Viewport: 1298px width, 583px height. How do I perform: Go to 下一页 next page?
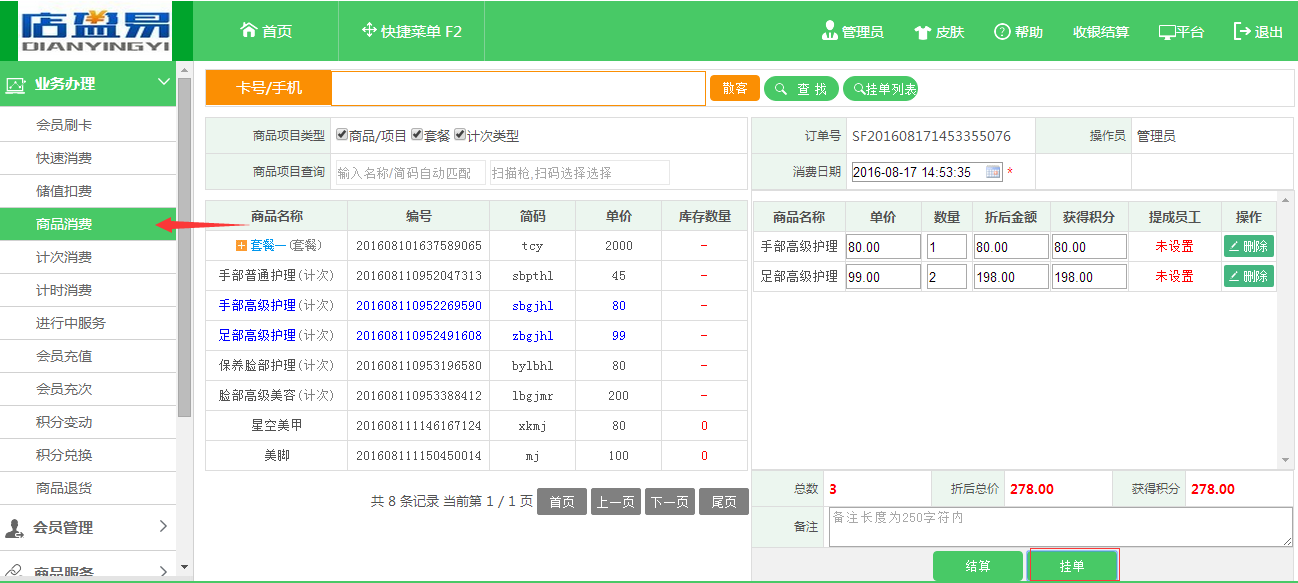tap(670, 502)
